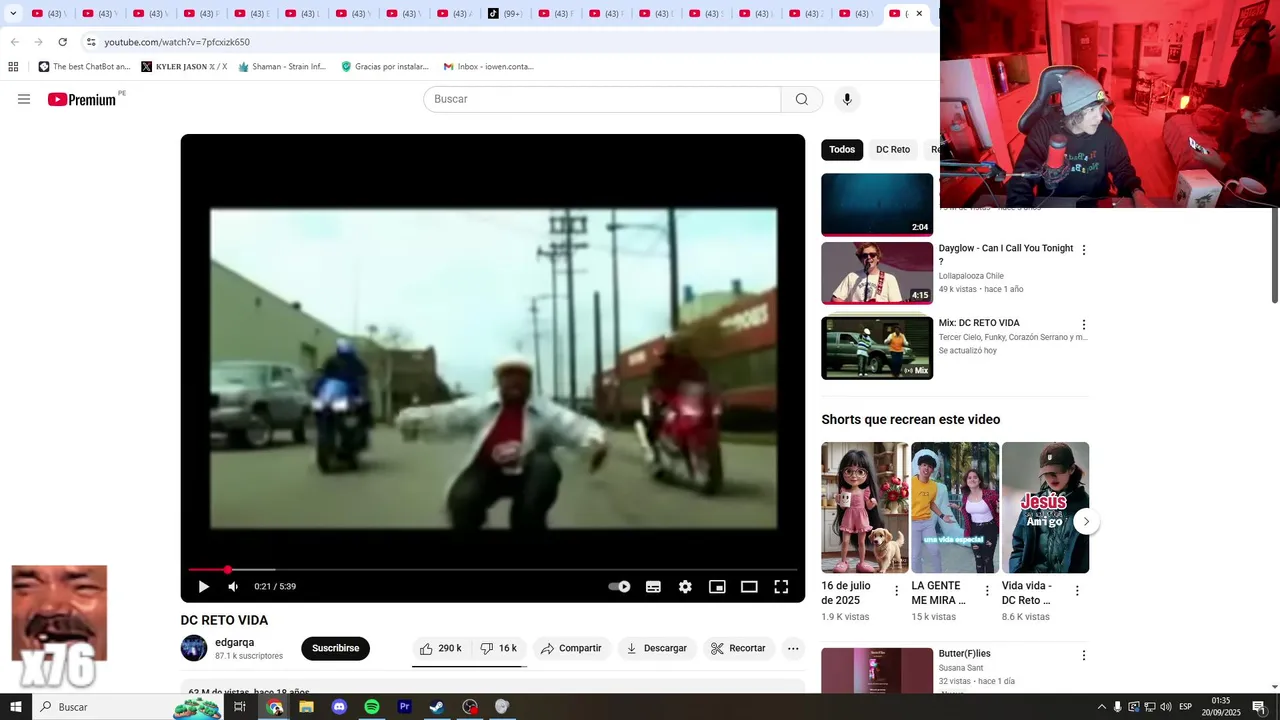
Task: Open options for 'Vida vida - DC Reto' short
Action: (1077, 591)
